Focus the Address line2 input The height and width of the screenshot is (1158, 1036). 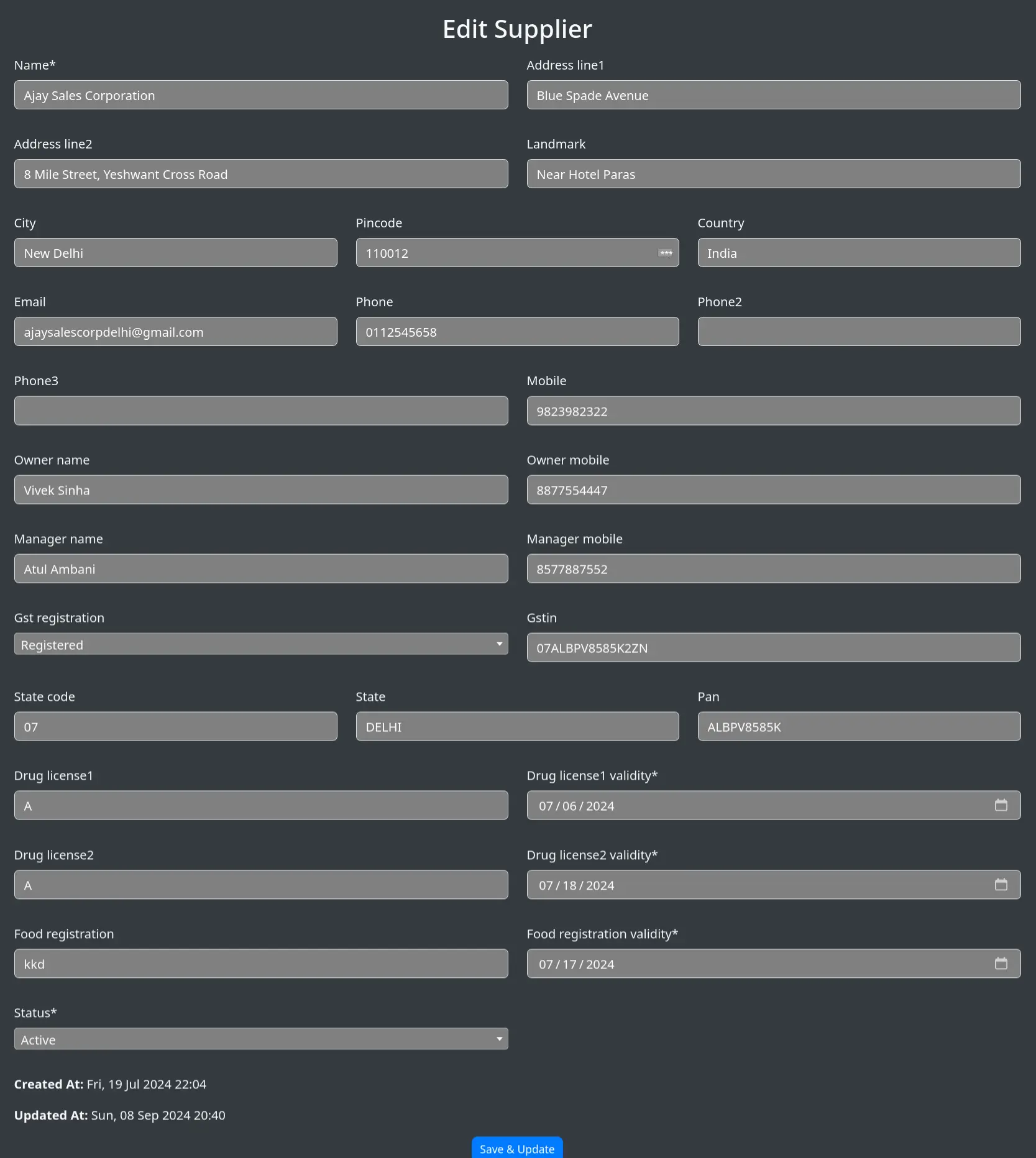(x=261, y=174)
